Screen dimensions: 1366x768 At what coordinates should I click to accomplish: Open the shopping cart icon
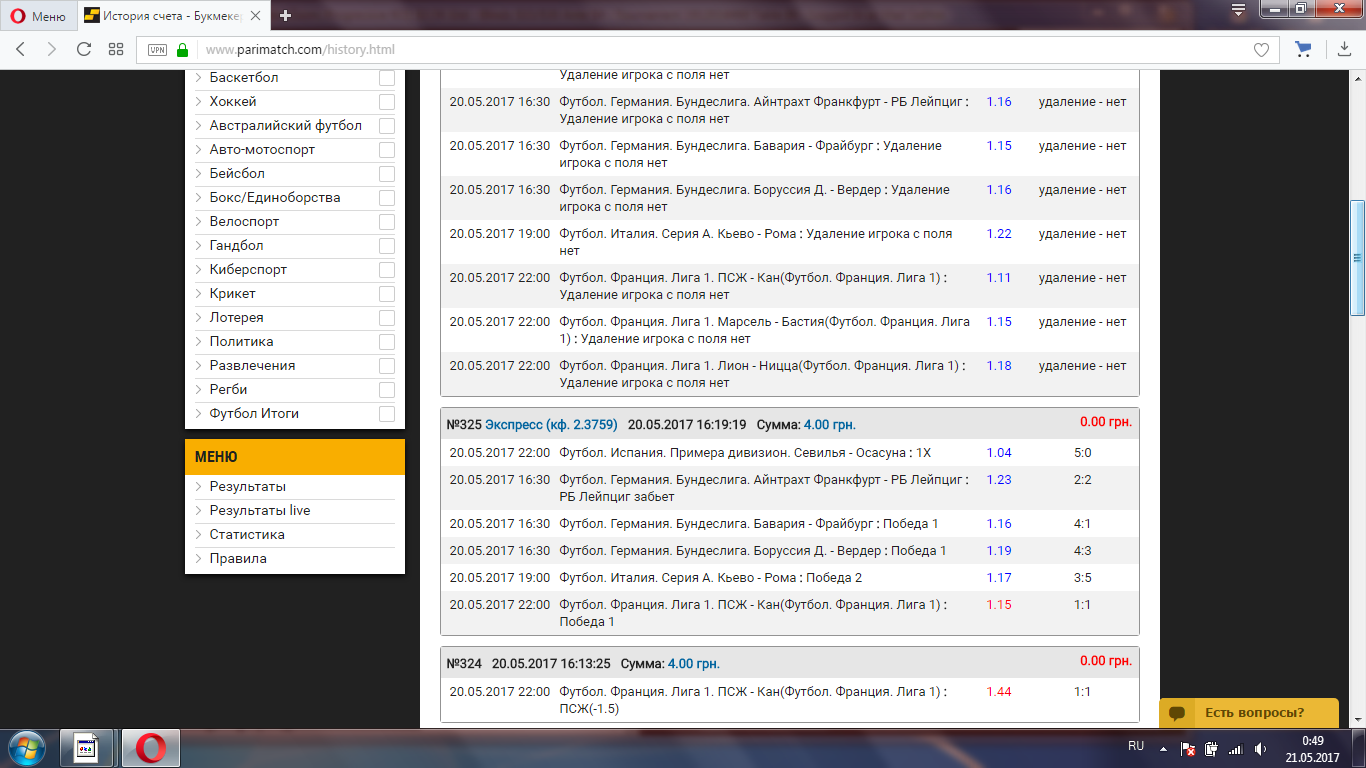(1303, 50)
